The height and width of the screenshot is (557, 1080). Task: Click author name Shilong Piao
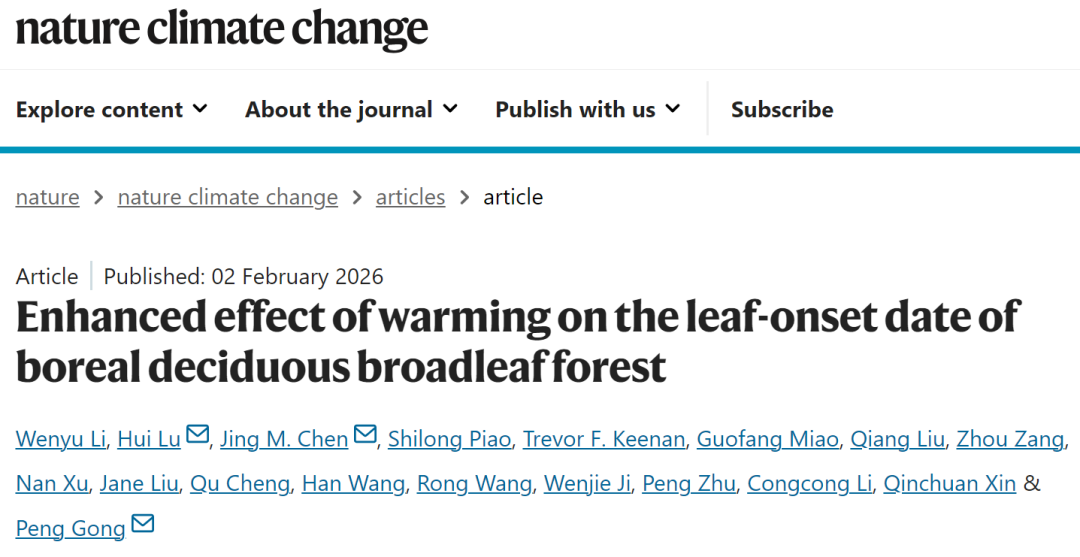[x=449, y=439]
